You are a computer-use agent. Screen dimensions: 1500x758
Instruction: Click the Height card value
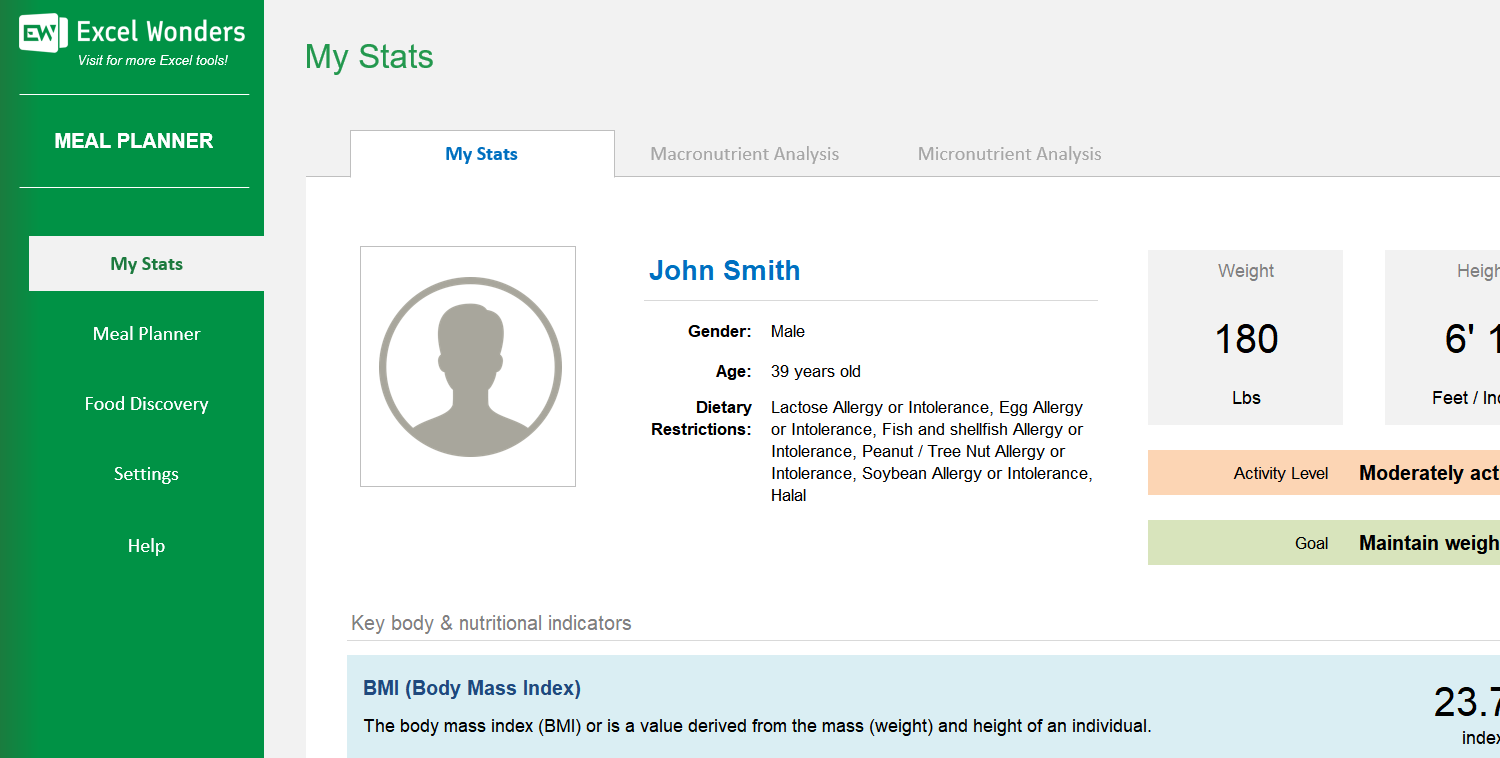tap(1470, 340)
